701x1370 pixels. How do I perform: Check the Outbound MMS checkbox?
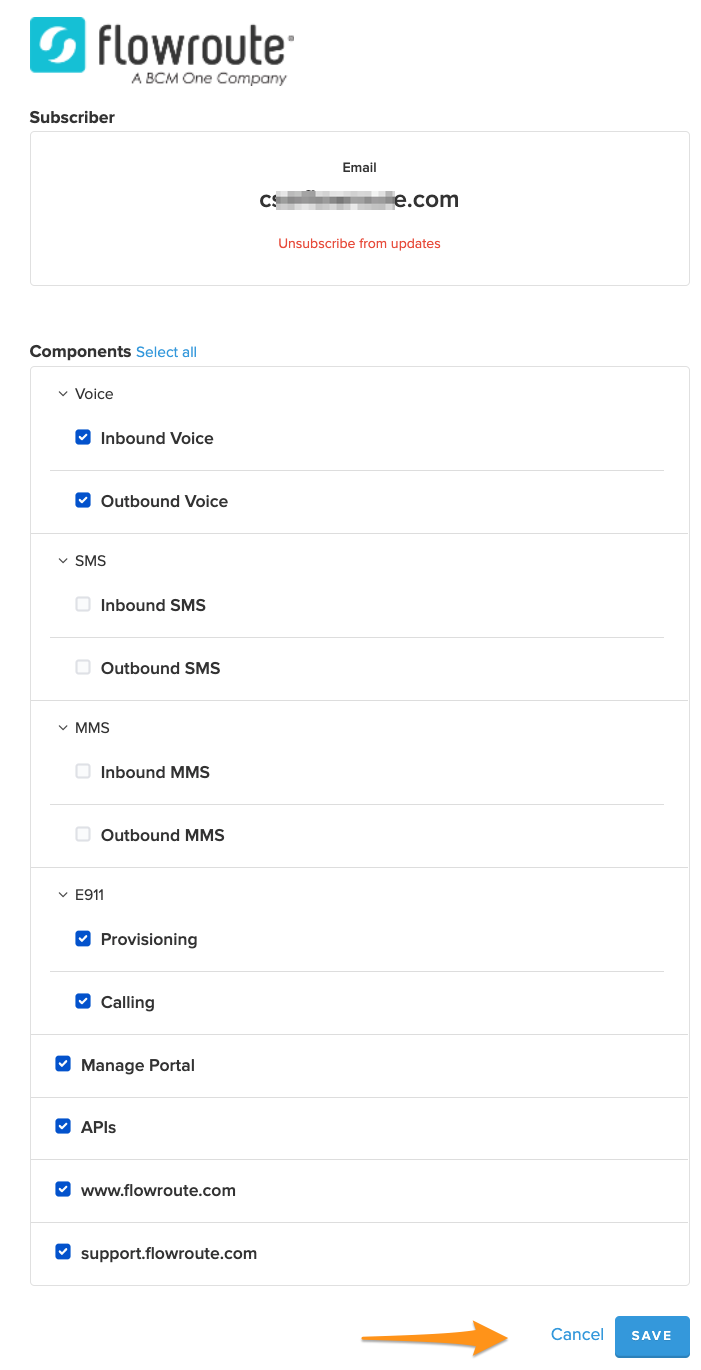83,834
